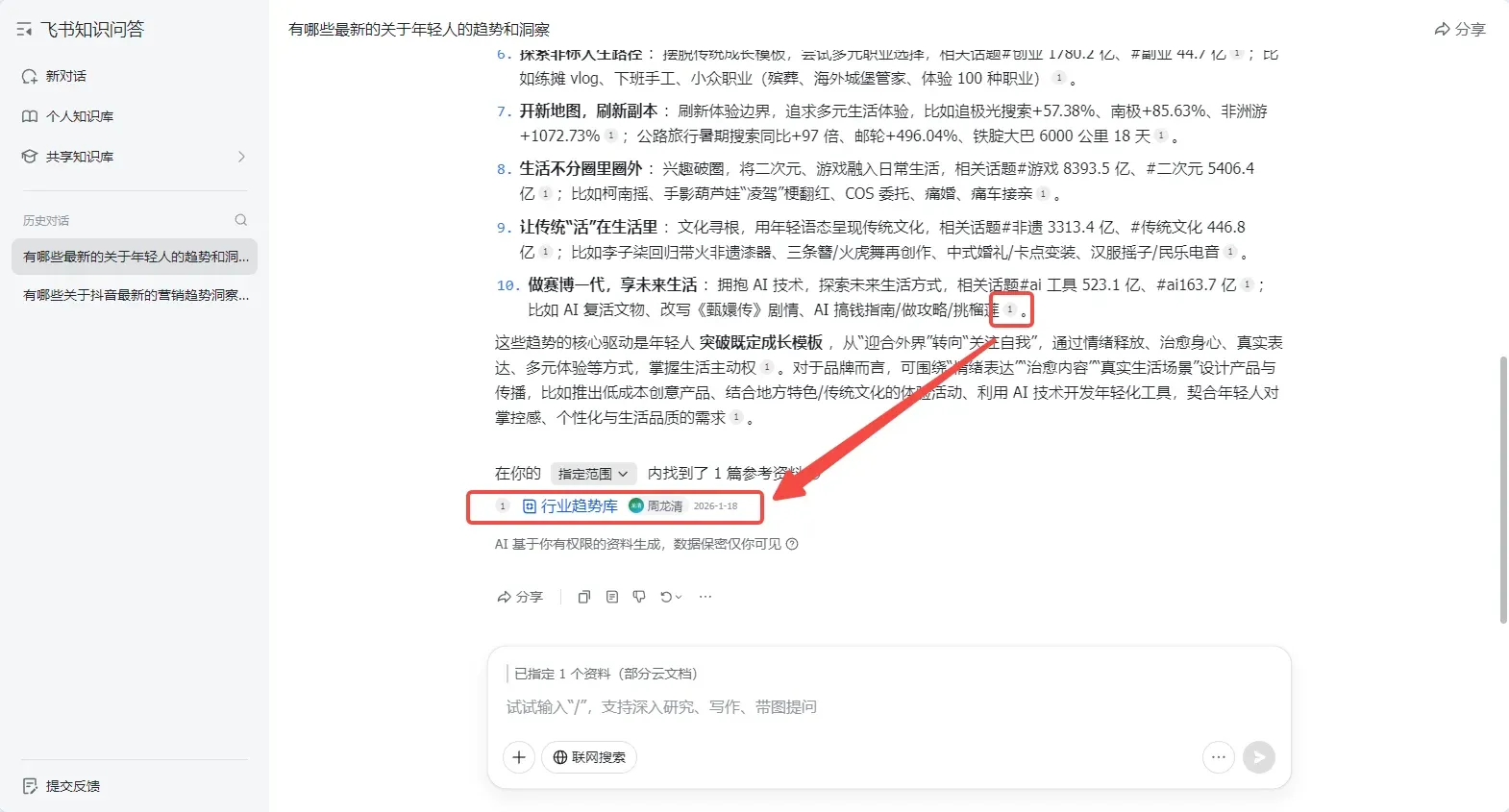Click the plus attach button
Viewport: 1509px width, 812px height.
[x=519, y=757]
